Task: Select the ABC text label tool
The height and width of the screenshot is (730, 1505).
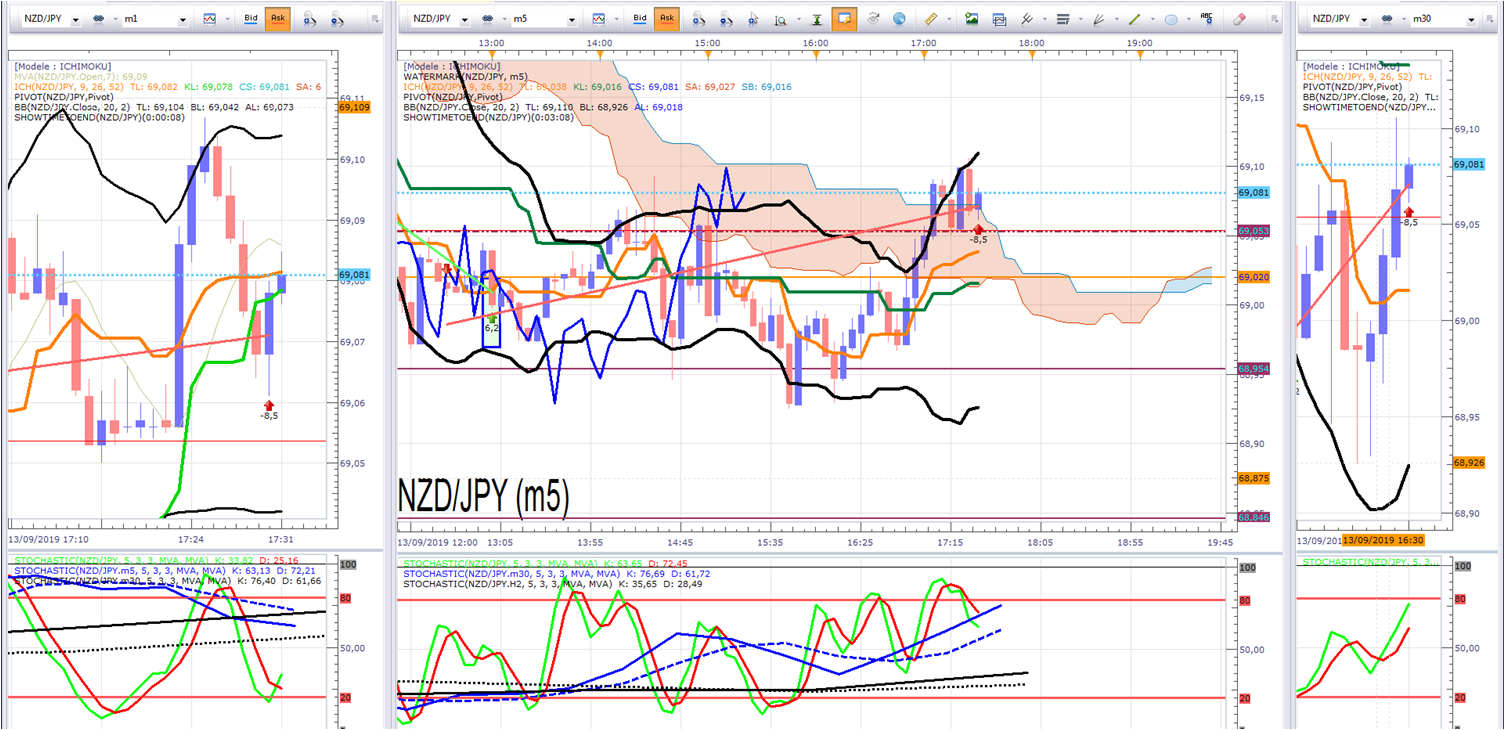Action: pyautogui.click(x=1207, y=19)
